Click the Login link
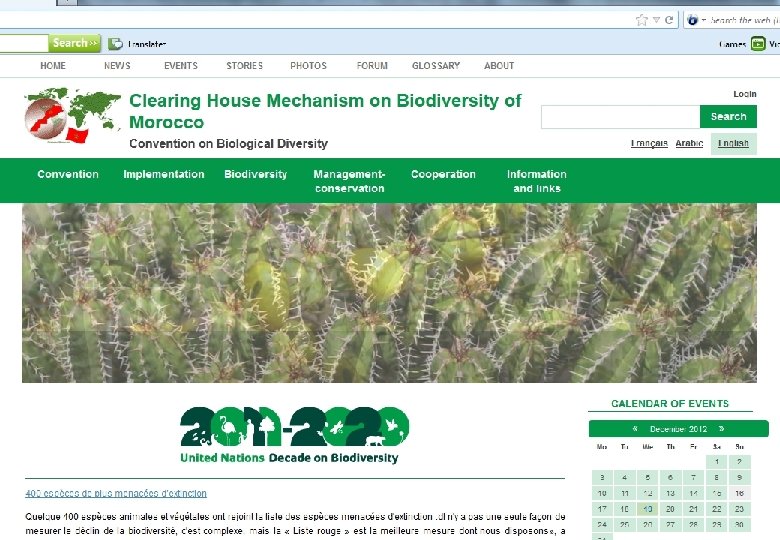The width and height of the screenshot is (780, 540). coord(745,94)
